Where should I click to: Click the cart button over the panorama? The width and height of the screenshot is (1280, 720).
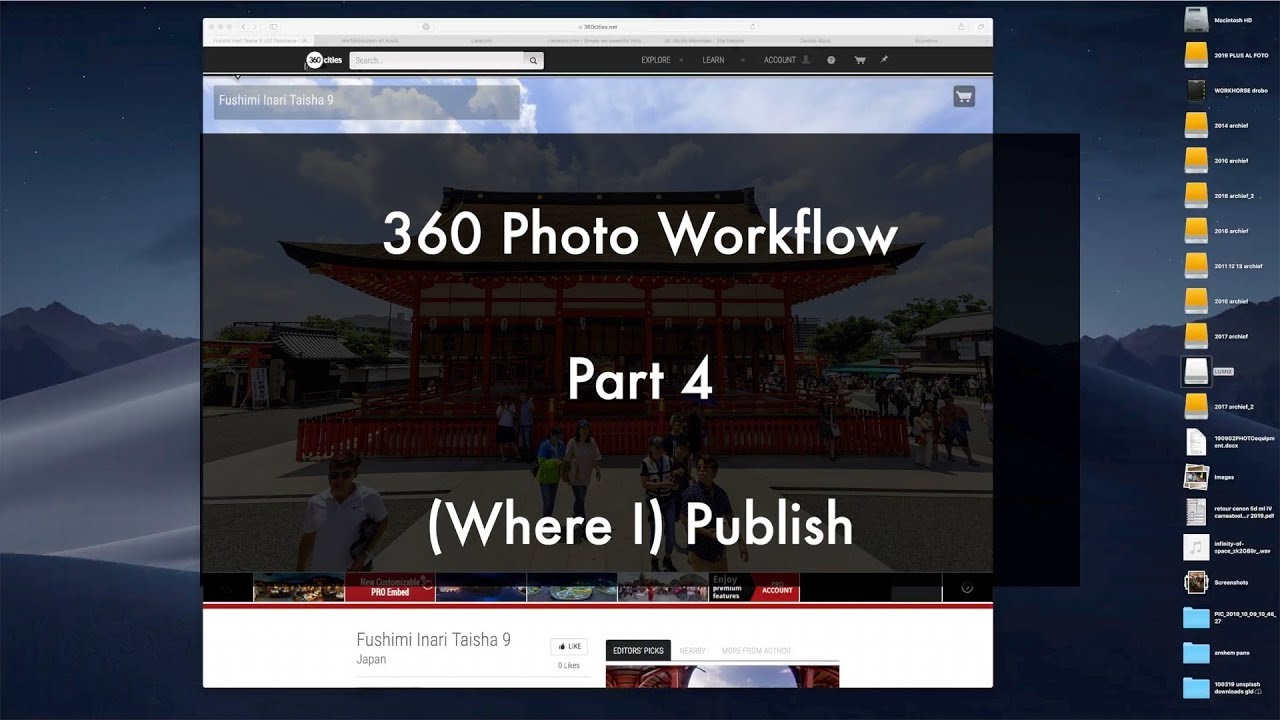pos(964,97)
